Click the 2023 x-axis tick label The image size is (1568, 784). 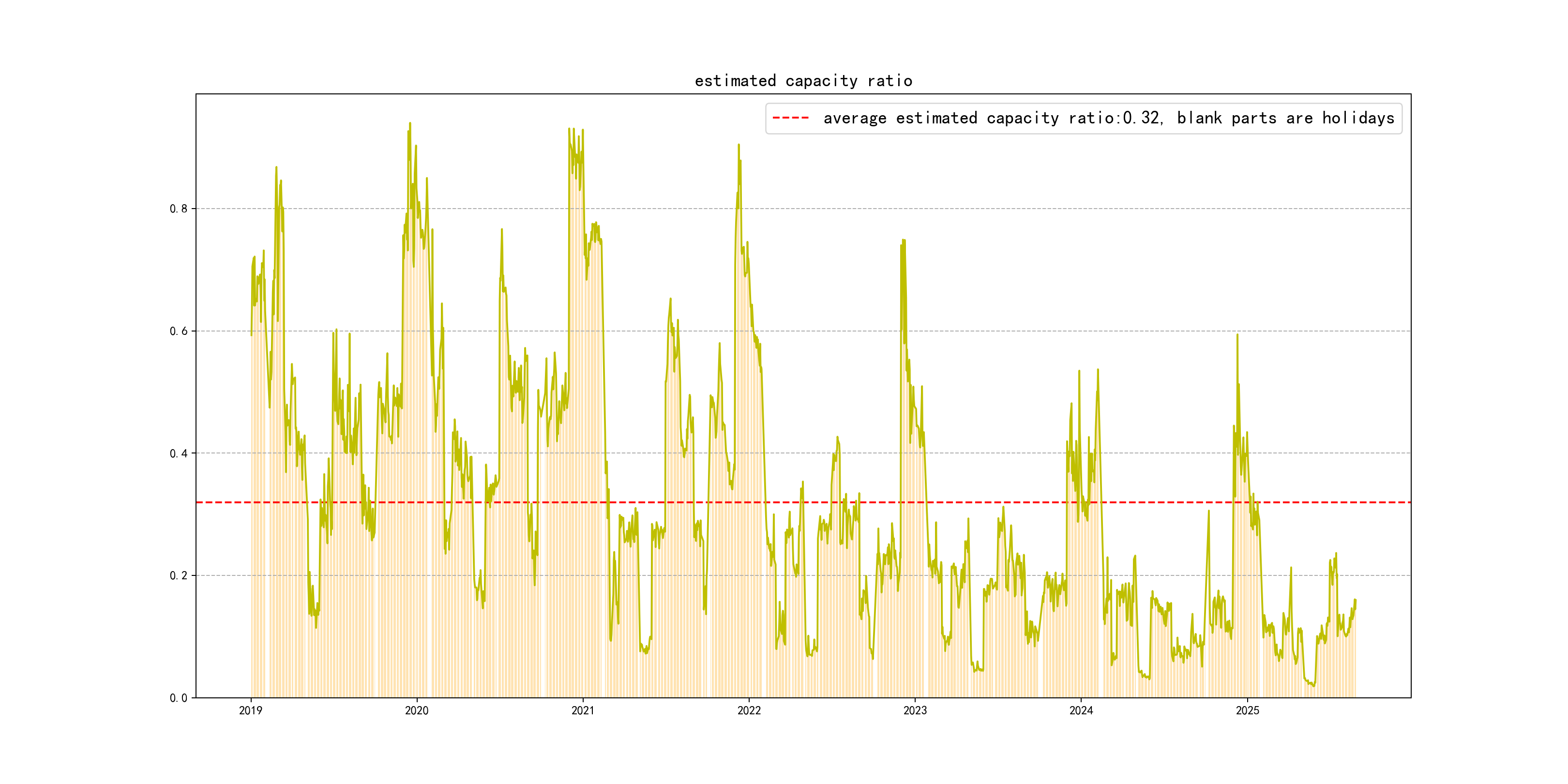(x=915, y=710)
